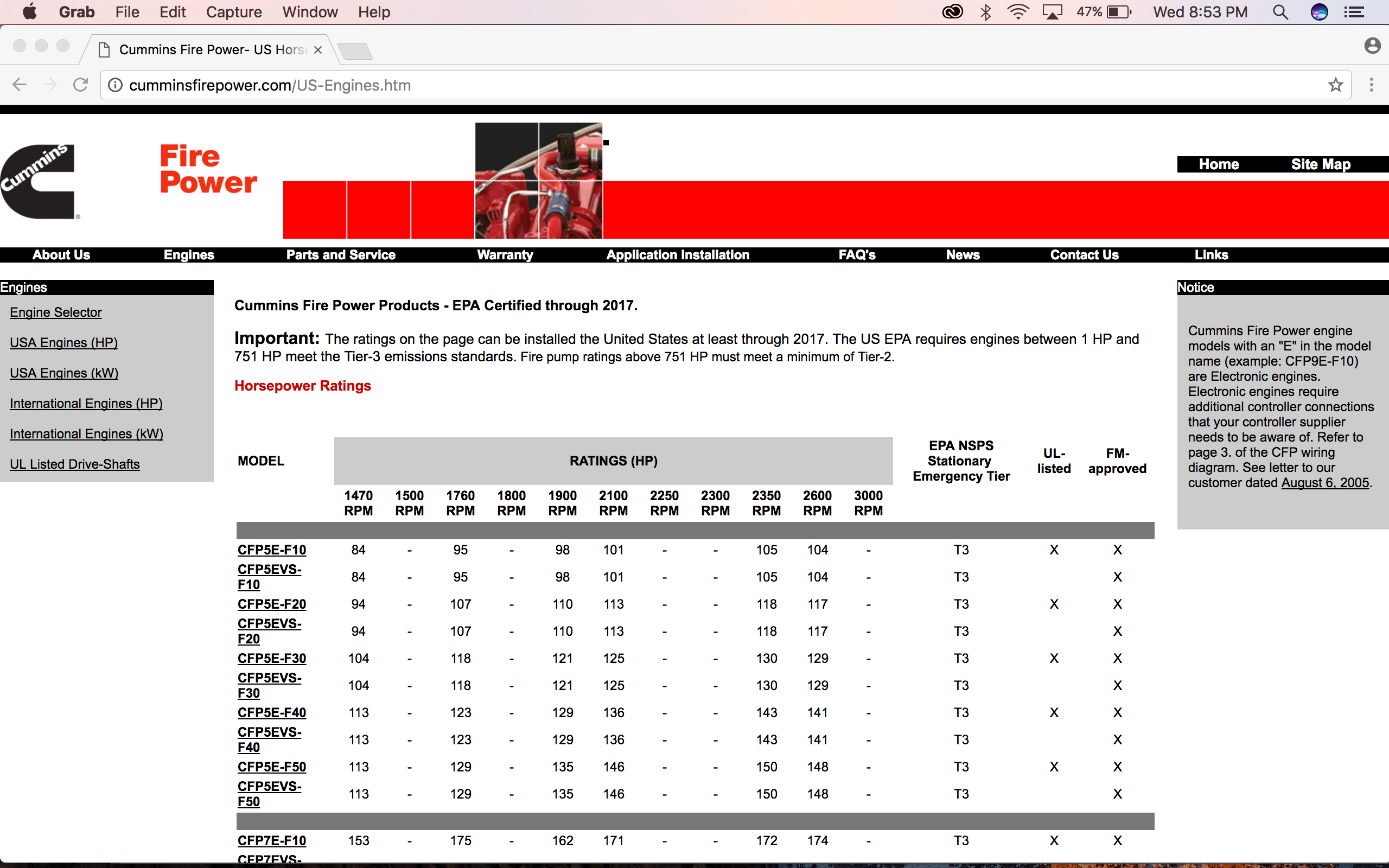Open the Edit menu
Screen dimensions: 1389x868
click(172, 12)
